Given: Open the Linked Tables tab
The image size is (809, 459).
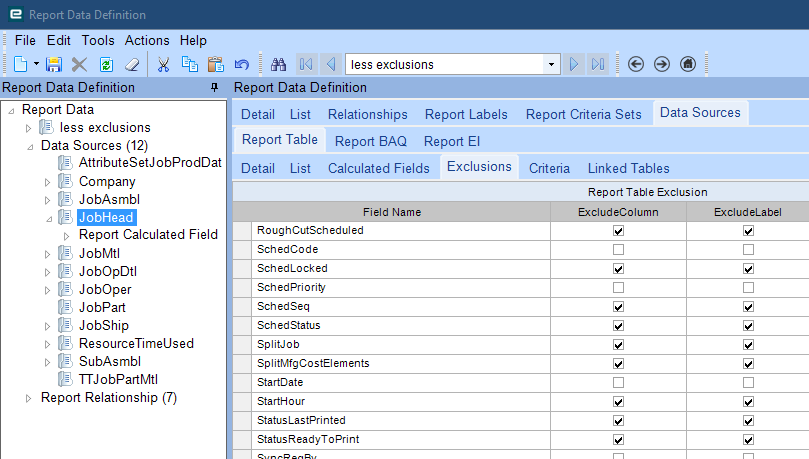Looking at the screenshot, I should click(628, 169).
